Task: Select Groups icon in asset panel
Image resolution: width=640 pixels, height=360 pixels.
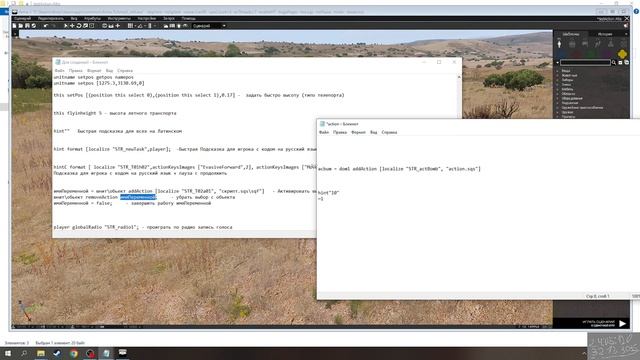Action: tap(572, 44)
